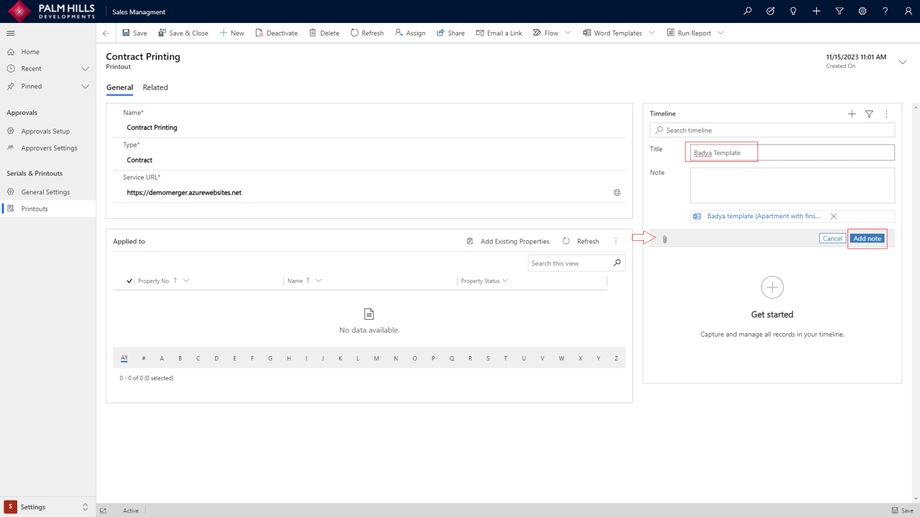The width and height of the screenshot is (920, 517).
Task: Click the Share command
Action: click(x=451, y=33)
